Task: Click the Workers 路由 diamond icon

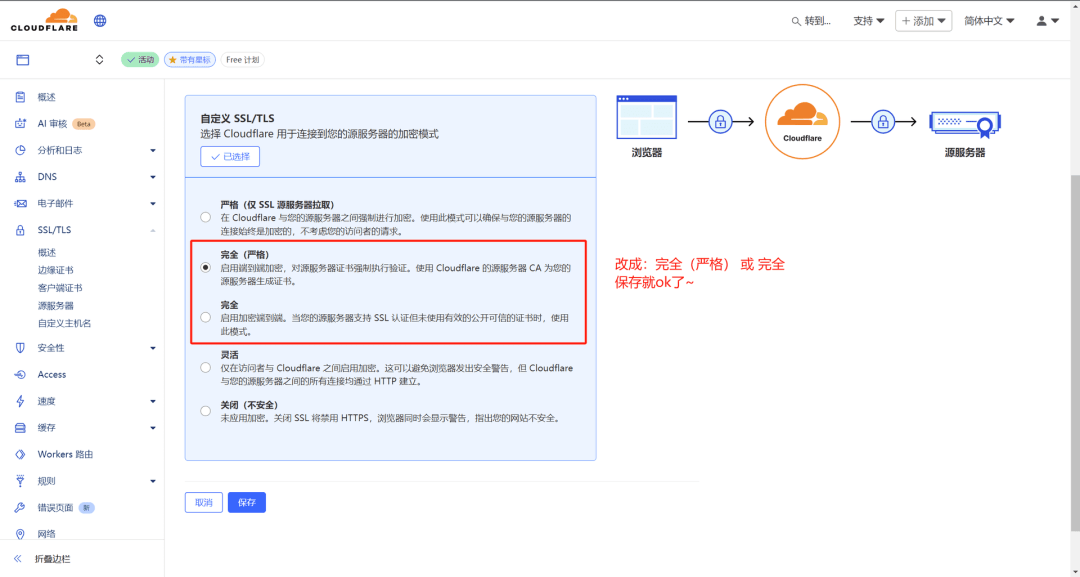Action: pos(20,454)
